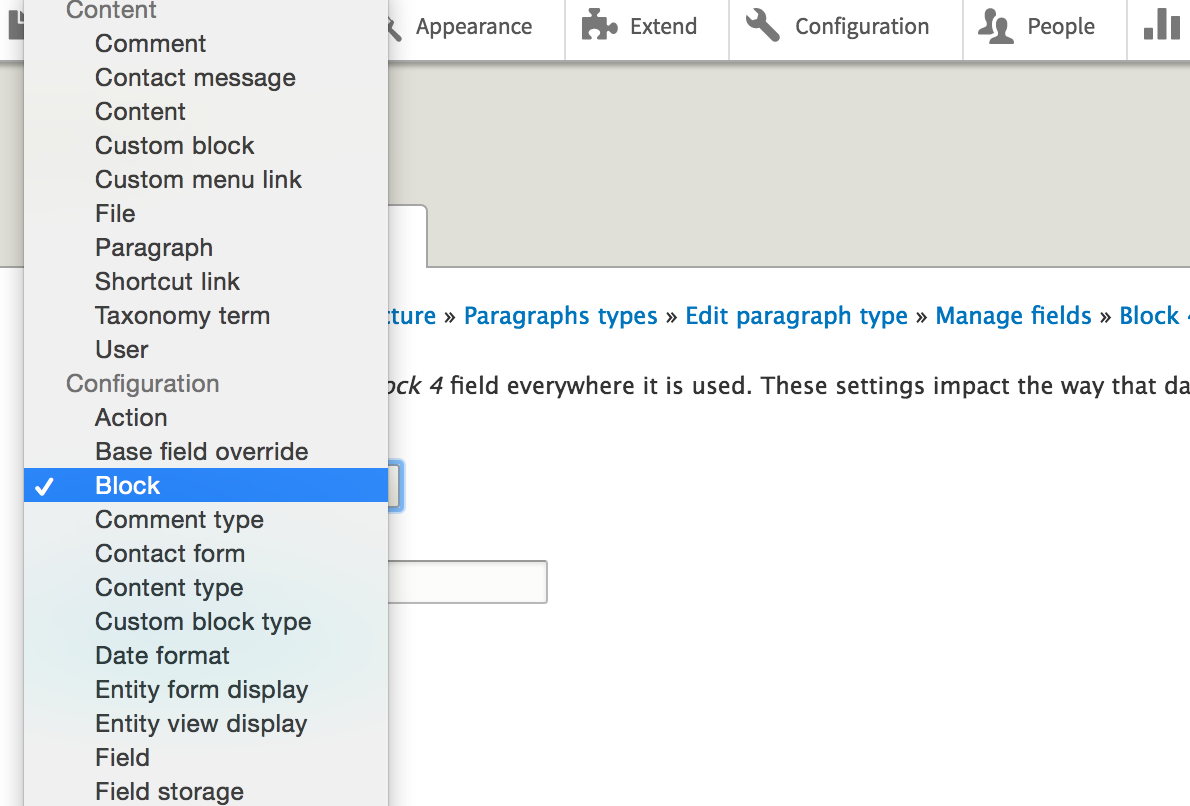Click the Configuration wrench icon

coord(763,25)
